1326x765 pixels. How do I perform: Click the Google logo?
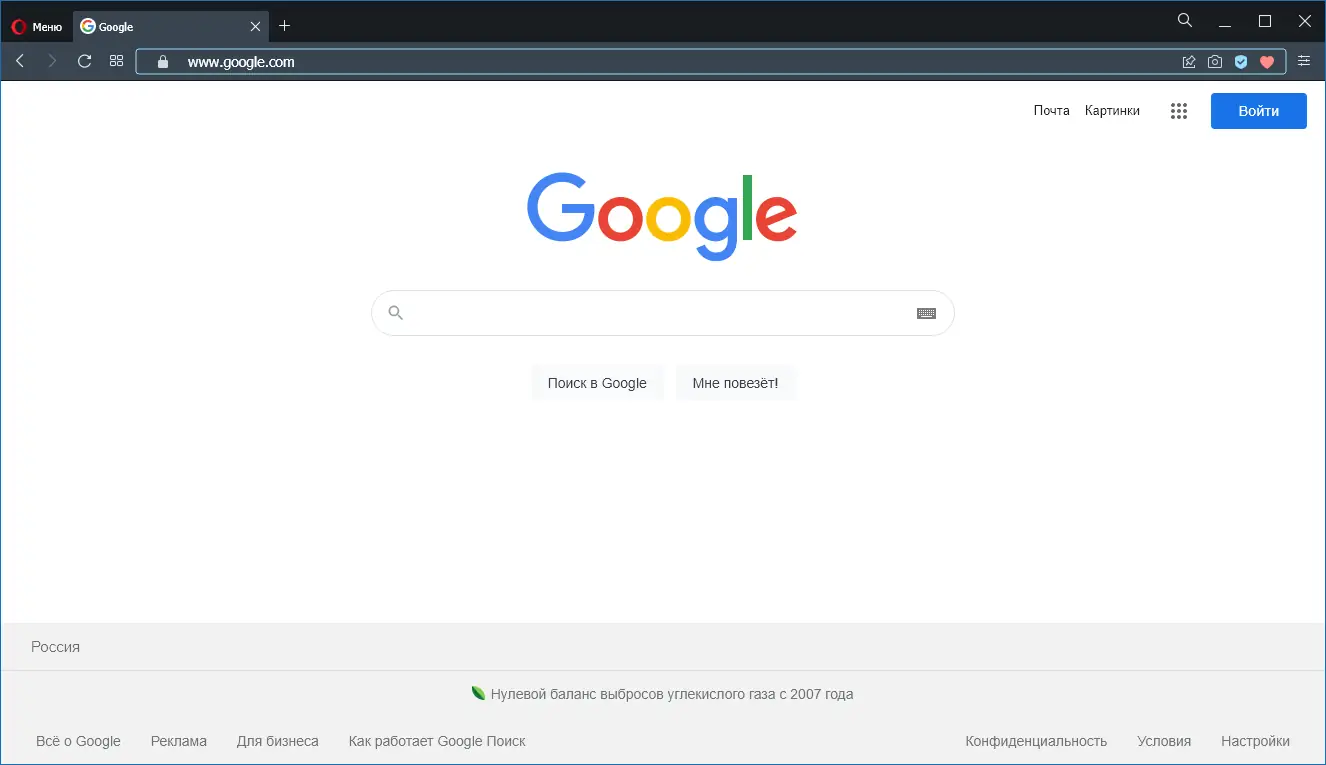(662, 216)
